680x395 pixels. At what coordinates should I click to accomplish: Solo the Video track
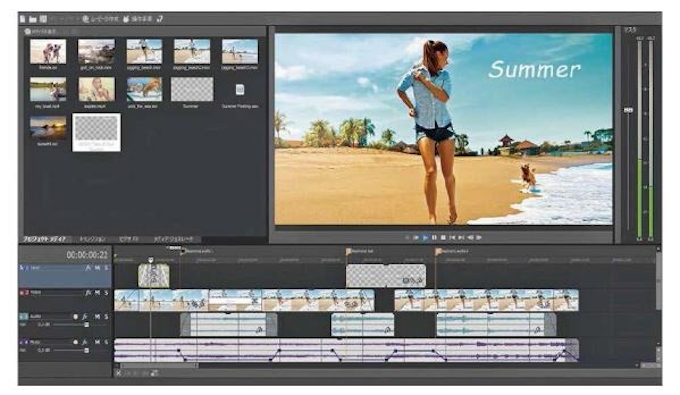(106, 293)
